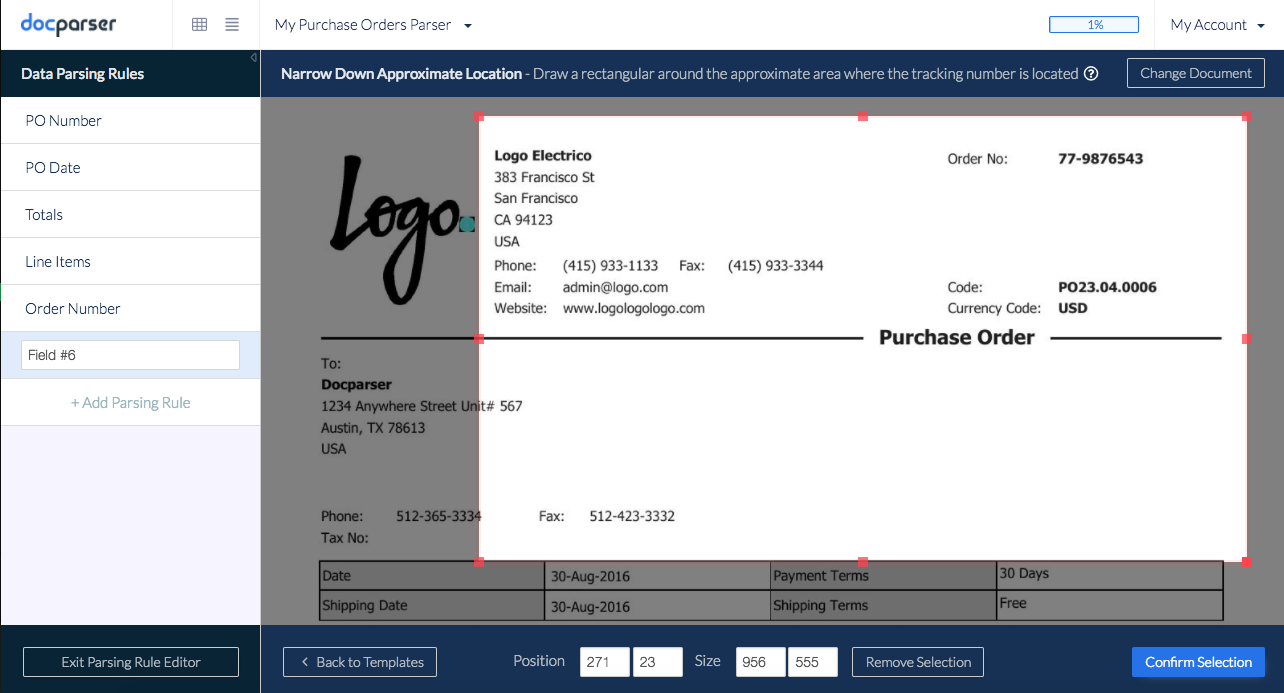This screenshot has height=693, width=1284.
Task: Click the bottom-middle selection handle
Action: (x=863, y=562)
